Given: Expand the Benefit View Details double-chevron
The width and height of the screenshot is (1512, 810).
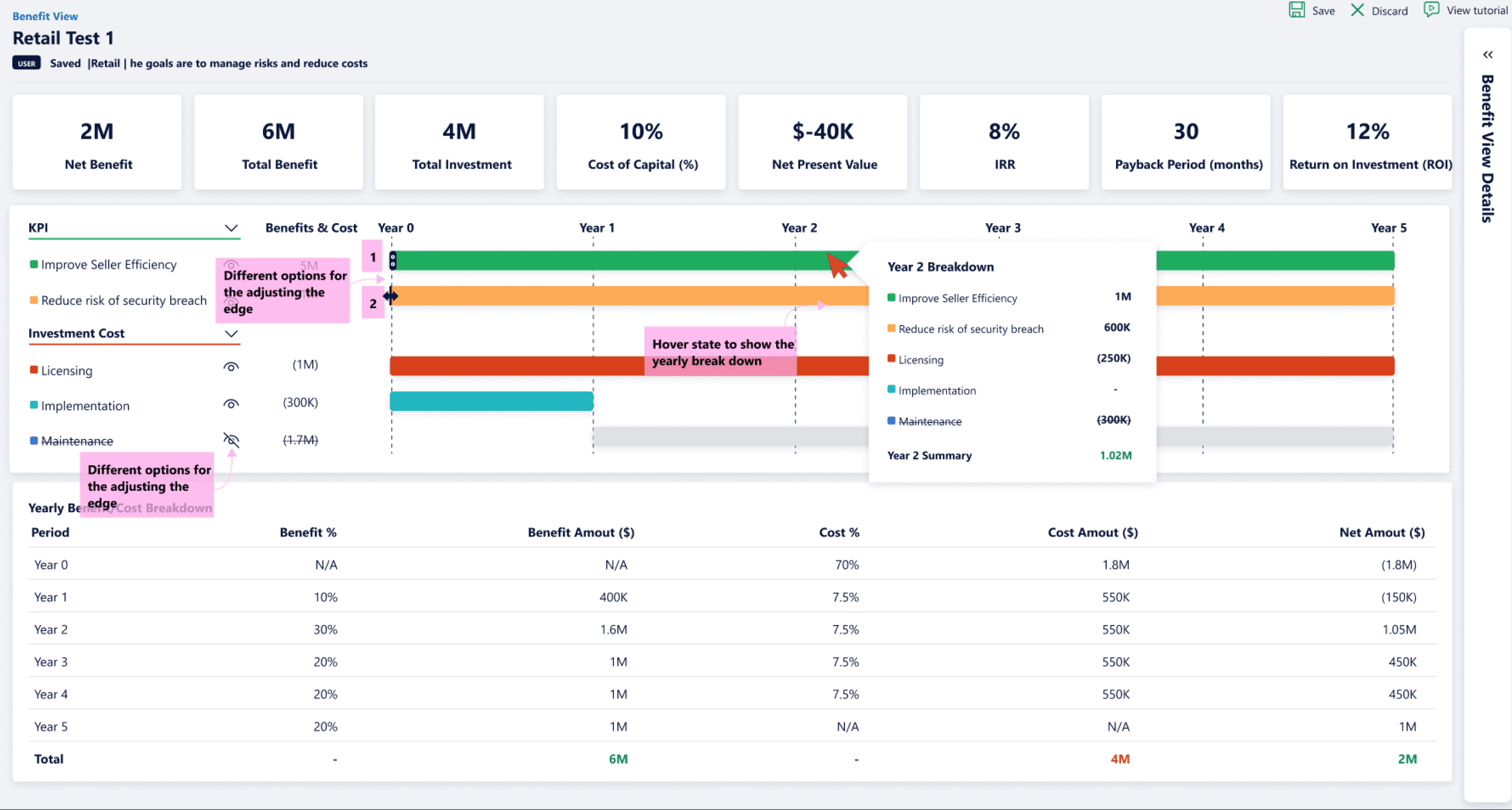Looking at the screenshot, I should coord(1488,55).
